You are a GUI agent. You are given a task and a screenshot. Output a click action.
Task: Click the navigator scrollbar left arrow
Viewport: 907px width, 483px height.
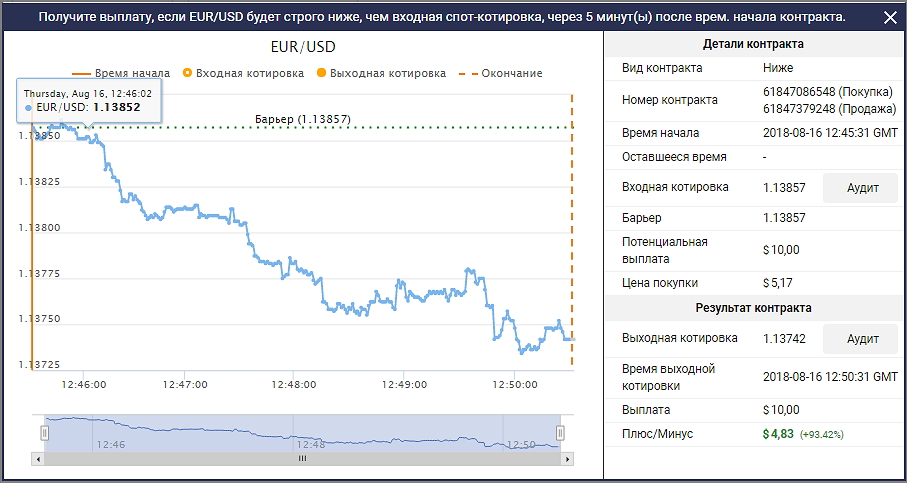38,459
